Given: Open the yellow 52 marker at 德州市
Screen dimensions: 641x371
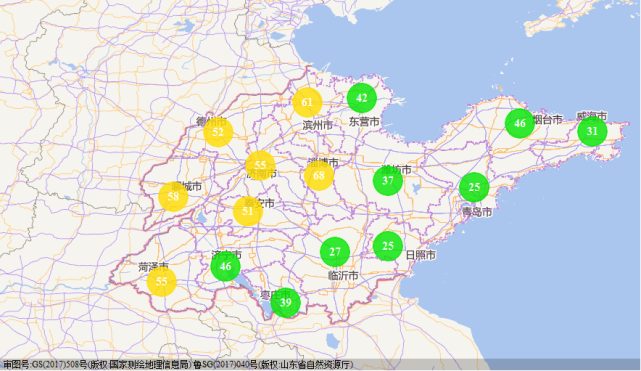Looking at the screenshot, I should pos(218,132).
